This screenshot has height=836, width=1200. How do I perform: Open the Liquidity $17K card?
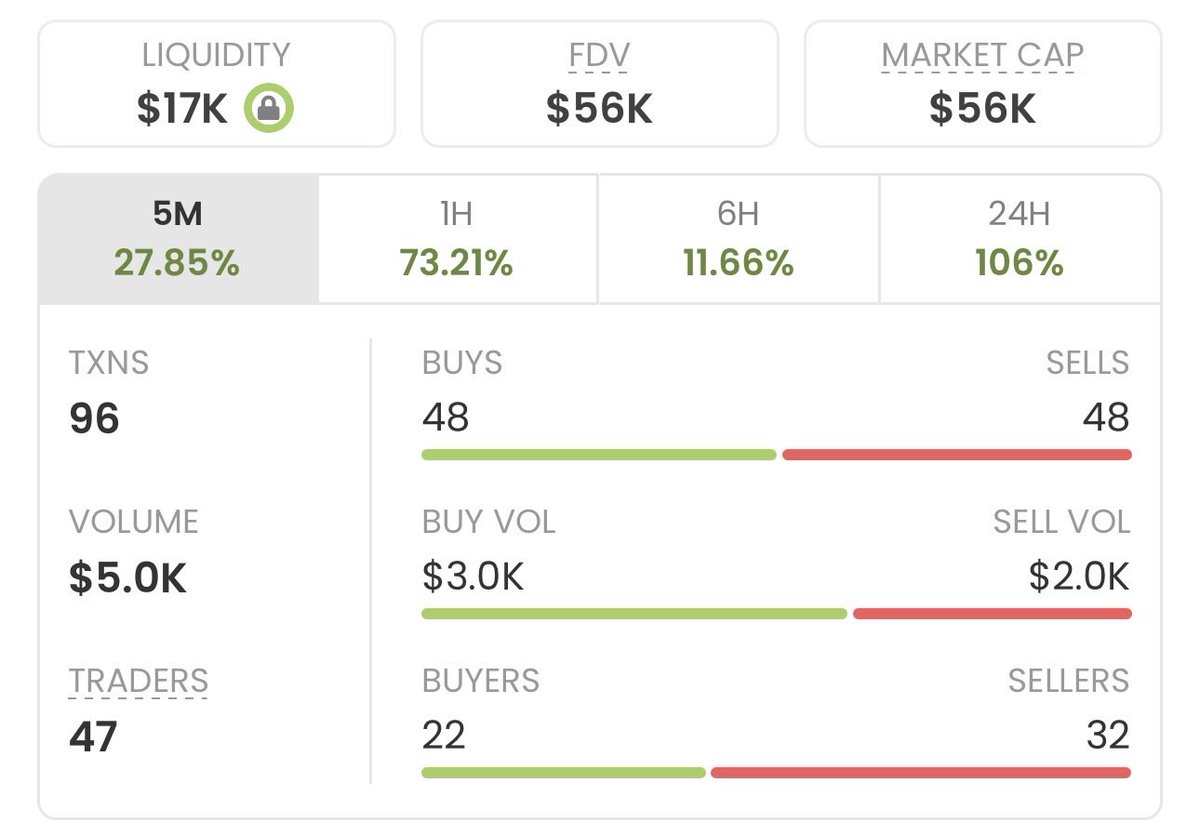[216, 84]
